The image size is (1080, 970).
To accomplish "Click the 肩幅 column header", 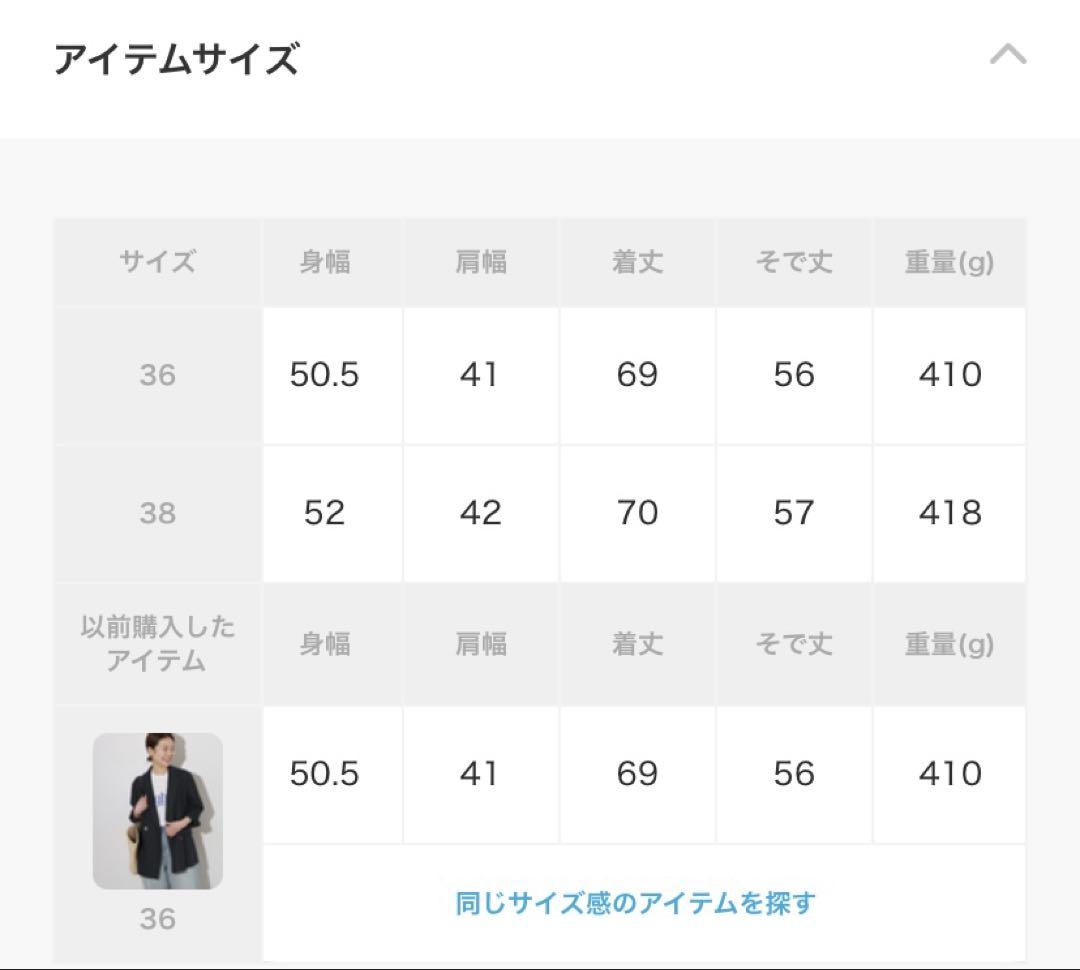I will 481,262.
